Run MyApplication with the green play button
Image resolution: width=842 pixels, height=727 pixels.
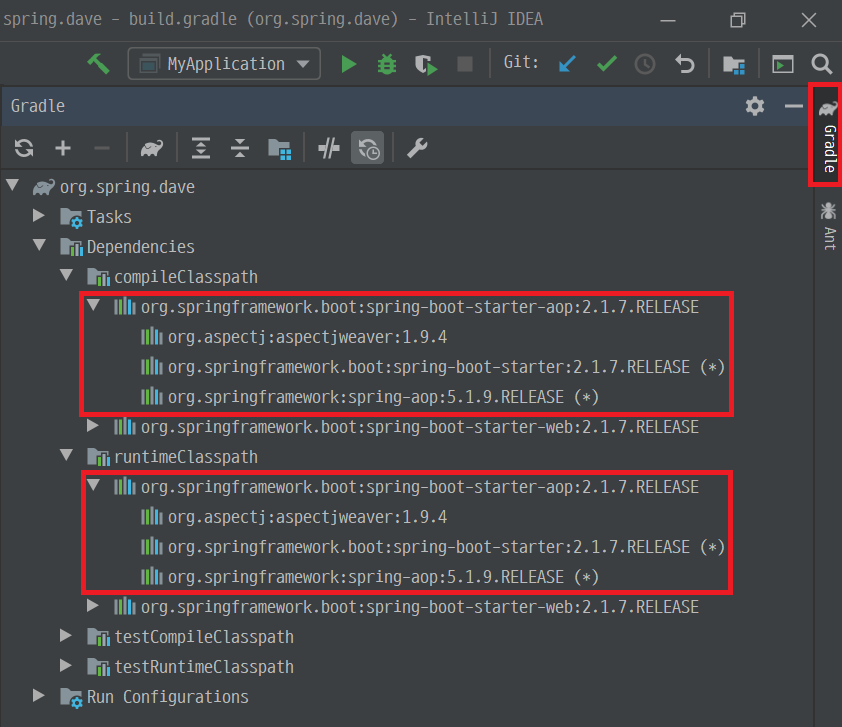pyautogui.click(x=349, y=64)
